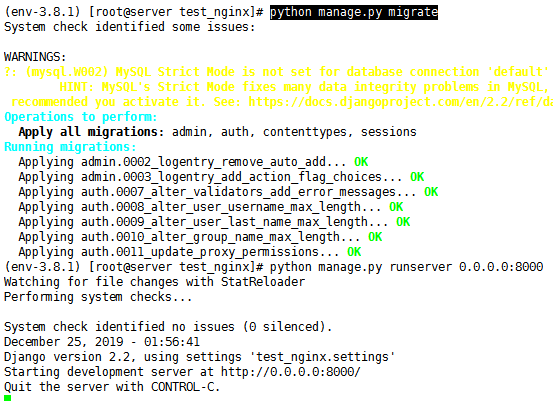Click the 'Operations to perform:' heading
Viewport: 553px width, 401px height.
[81, 117]
